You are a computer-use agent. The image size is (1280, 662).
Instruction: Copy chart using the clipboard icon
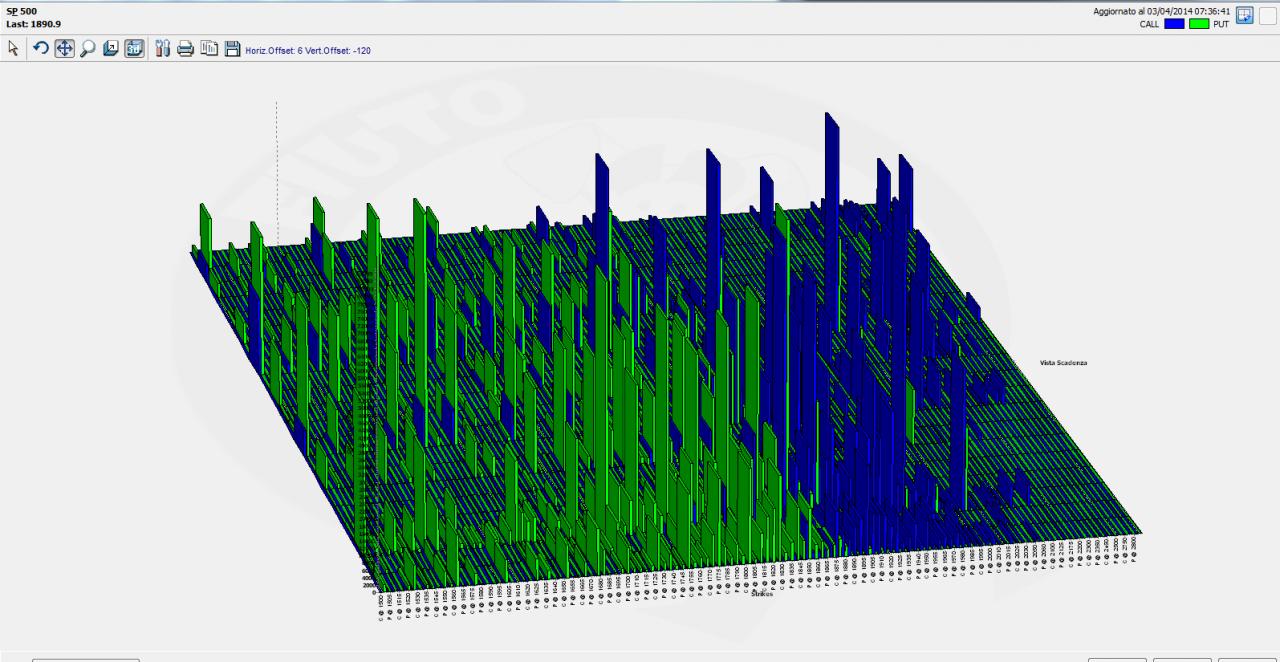pos(209,48)
